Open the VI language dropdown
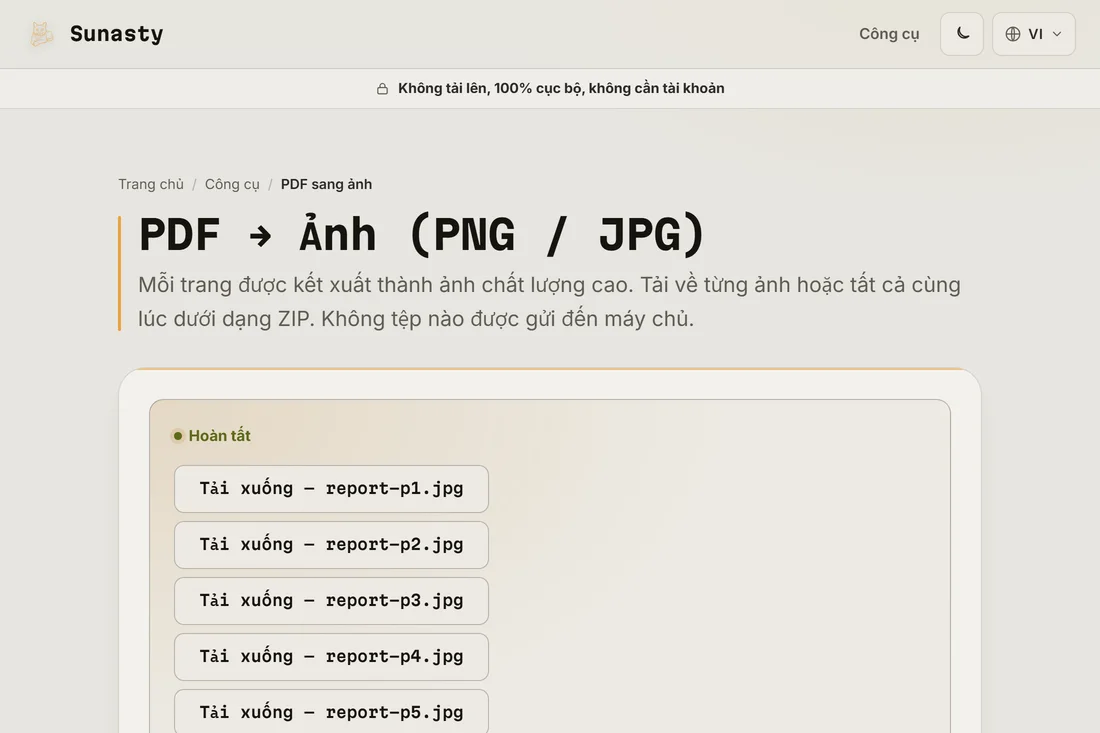Viewport: 1100px width, 733px height. pos(1033,34)
